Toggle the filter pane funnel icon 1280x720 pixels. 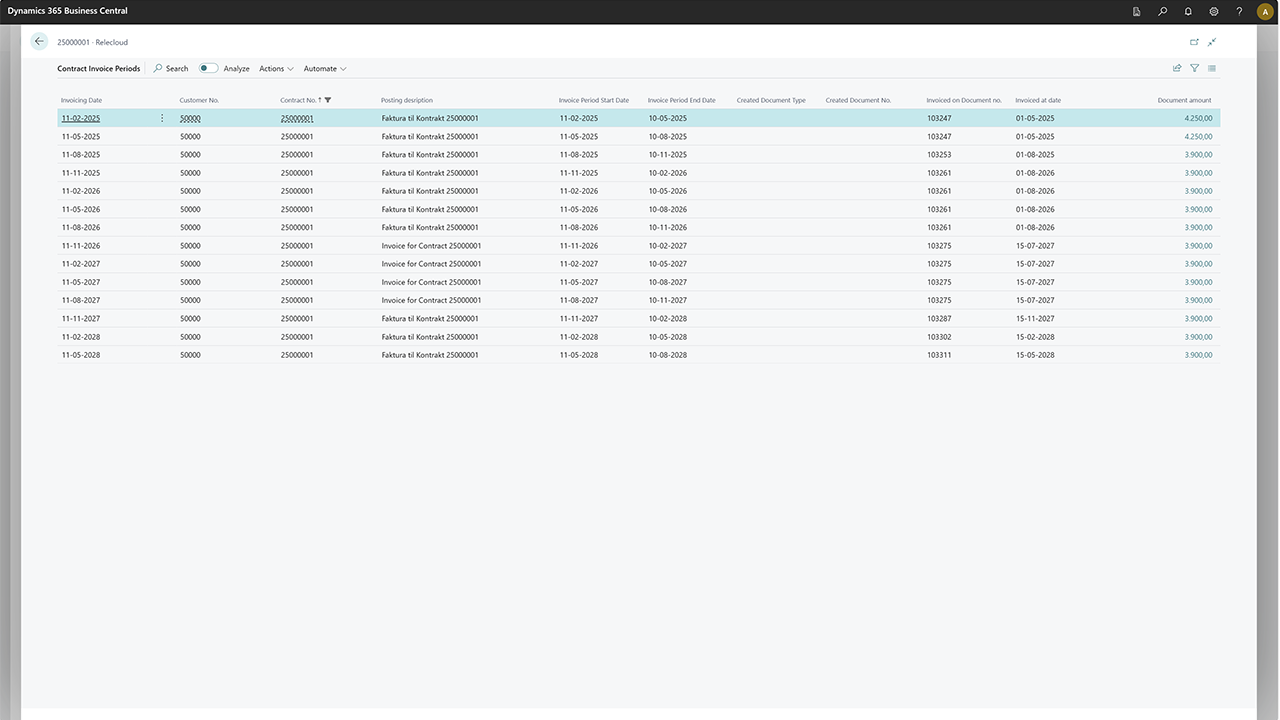point(1194,68)
